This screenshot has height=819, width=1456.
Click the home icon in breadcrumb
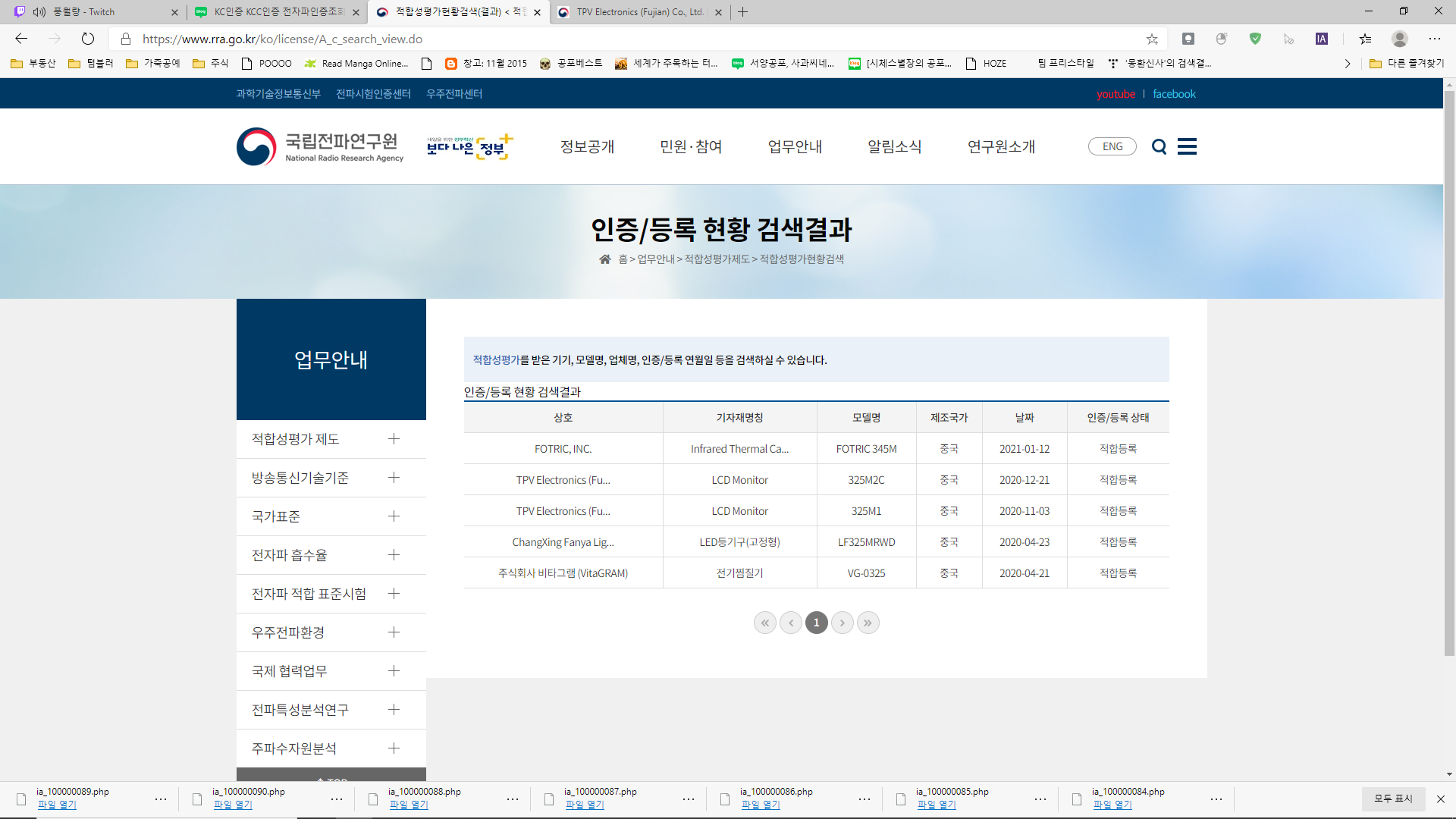(x=604, y=259)
